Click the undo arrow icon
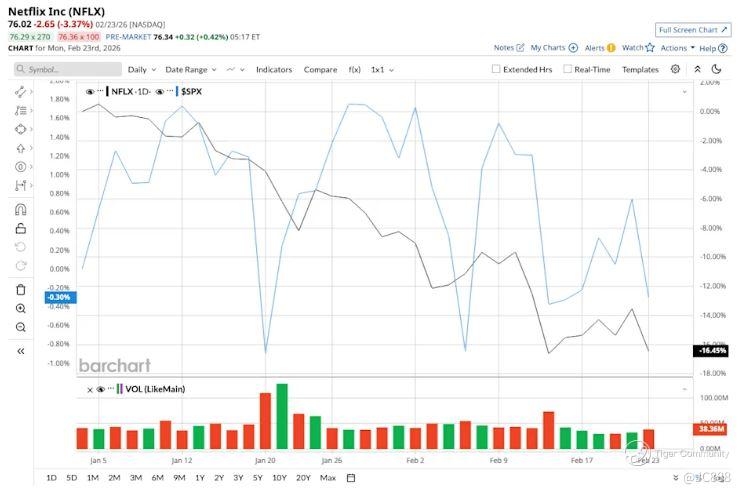The height and width of the screenshot is (494, 744). (x=20, y=247)
